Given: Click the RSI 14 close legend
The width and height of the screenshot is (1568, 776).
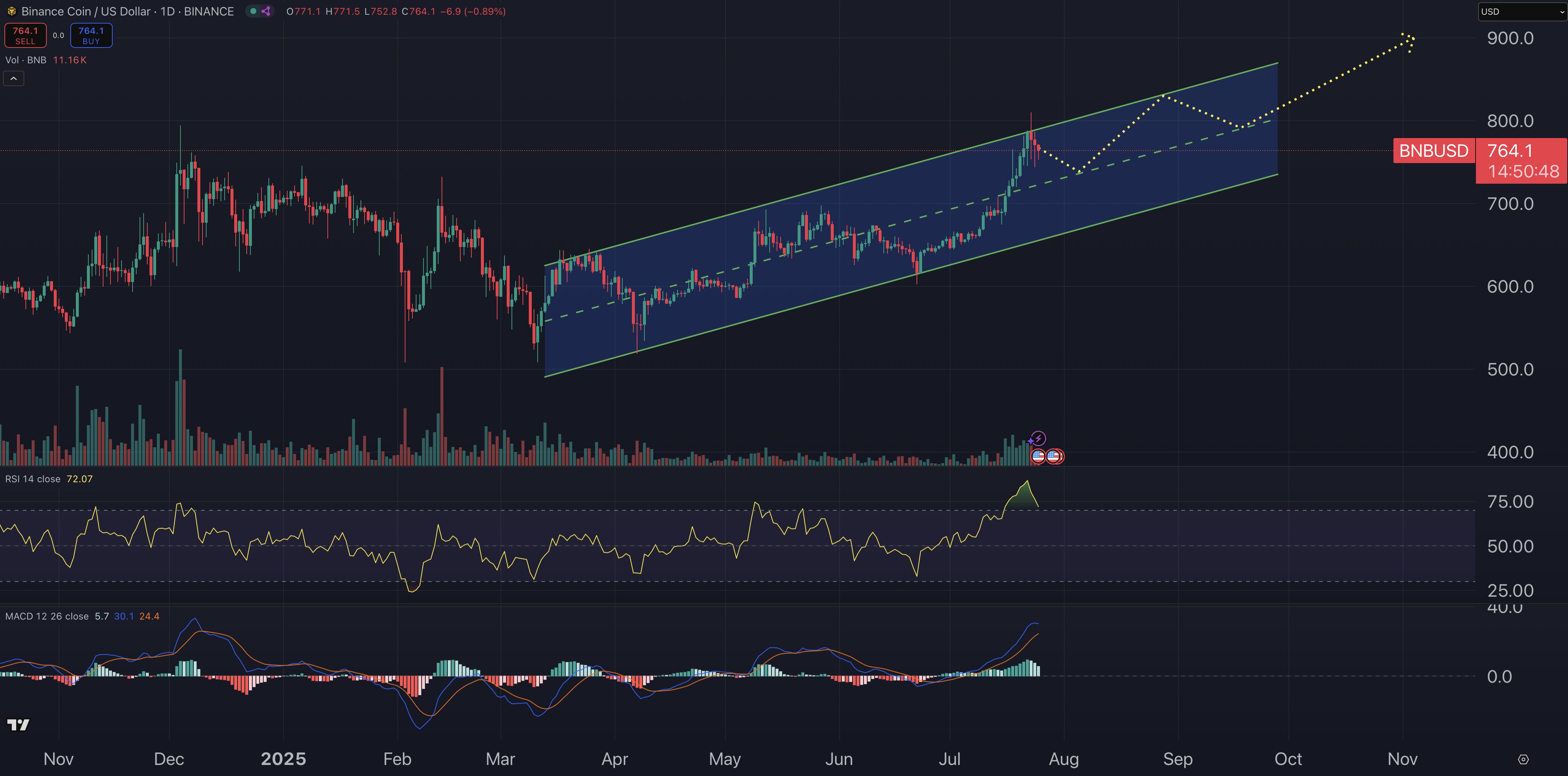Looking at the screenshot, I should tap(33, 479).
